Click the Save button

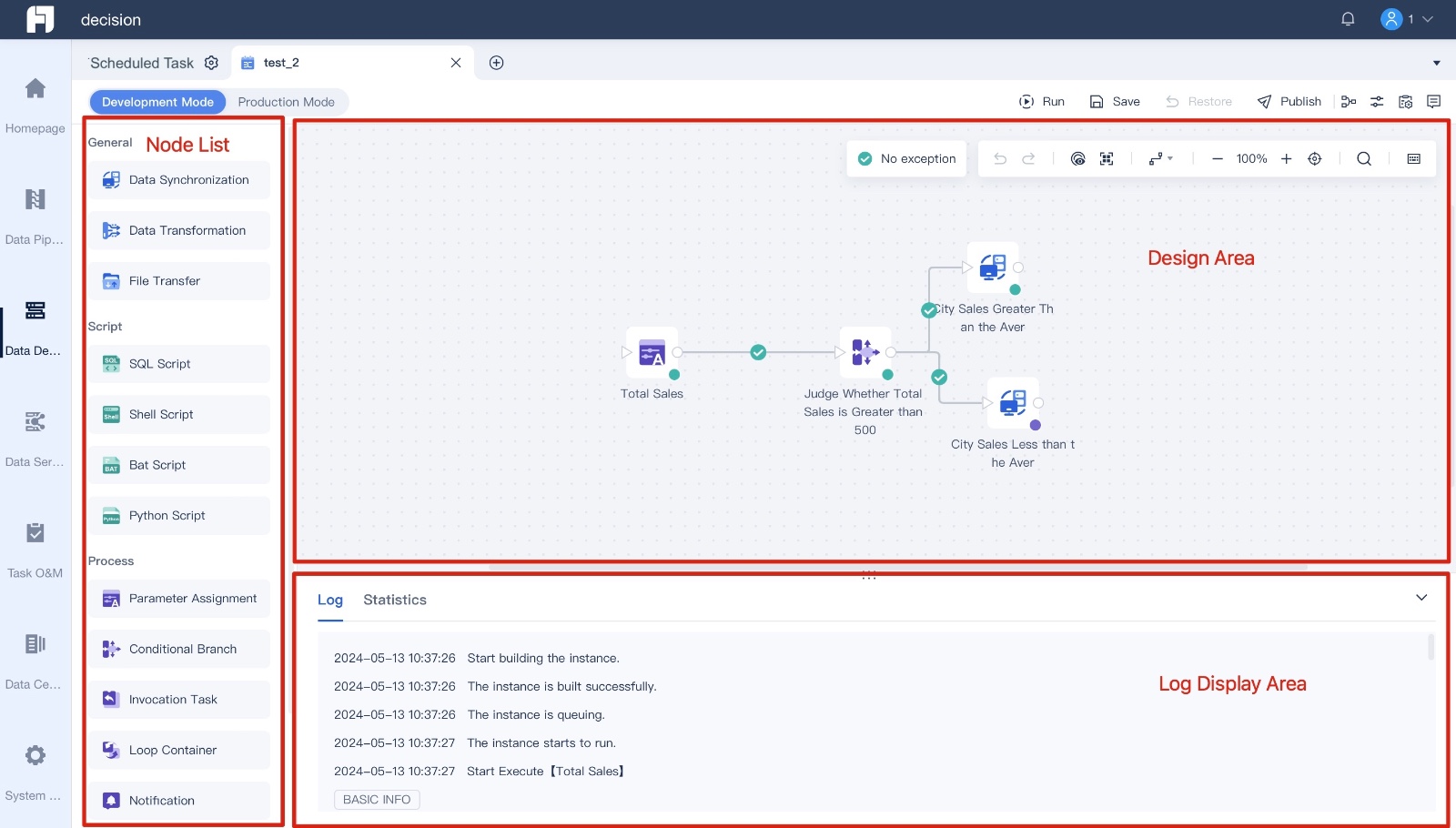[1115, 101]
